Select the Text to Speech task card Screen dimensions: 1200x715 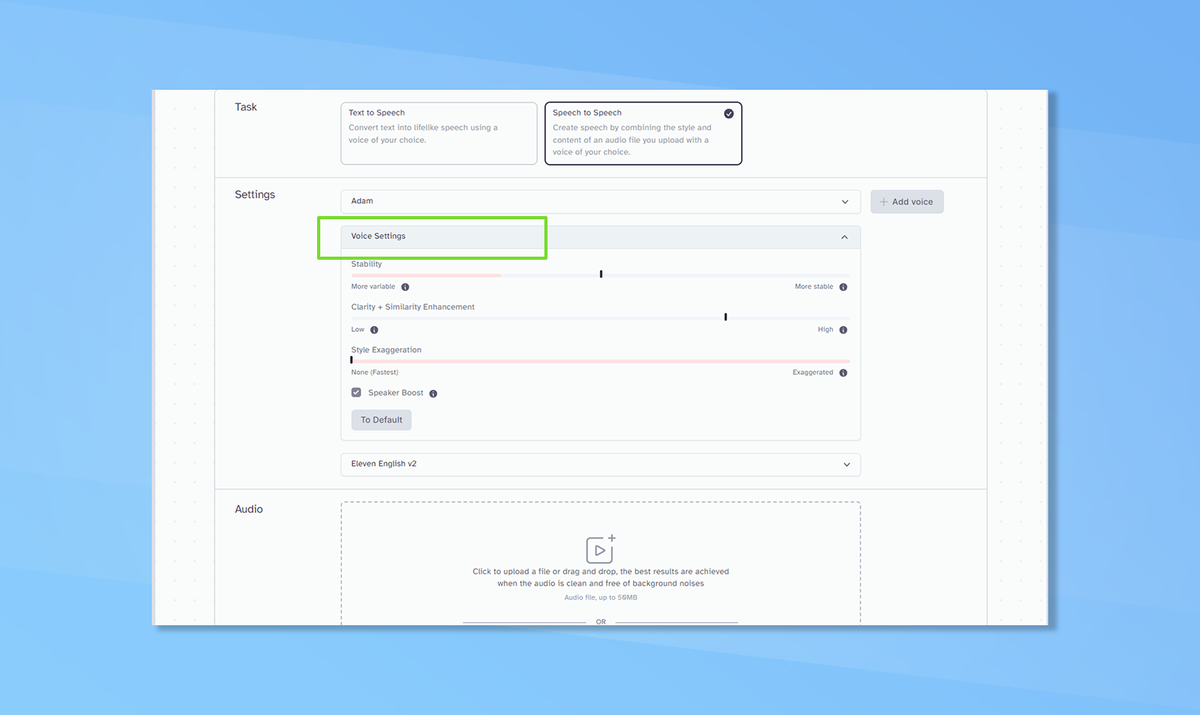[438, 133]
